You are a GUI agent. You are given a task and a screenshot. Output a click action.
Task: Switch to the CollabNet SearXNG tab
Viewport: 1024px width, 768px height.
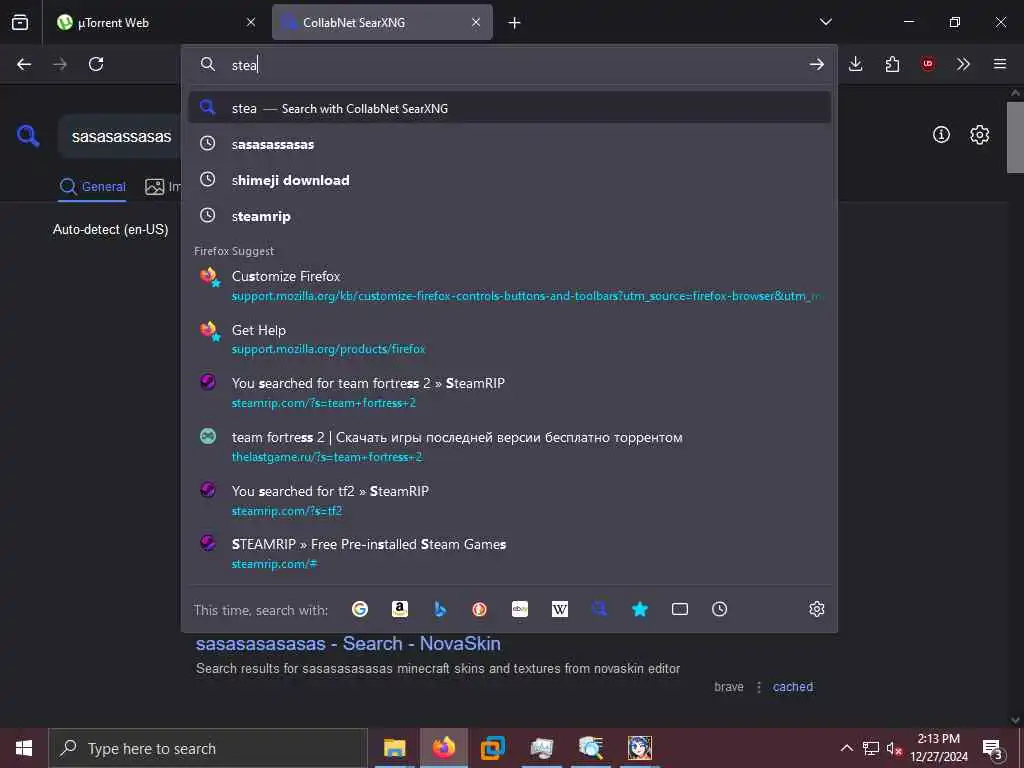[382, 22]
